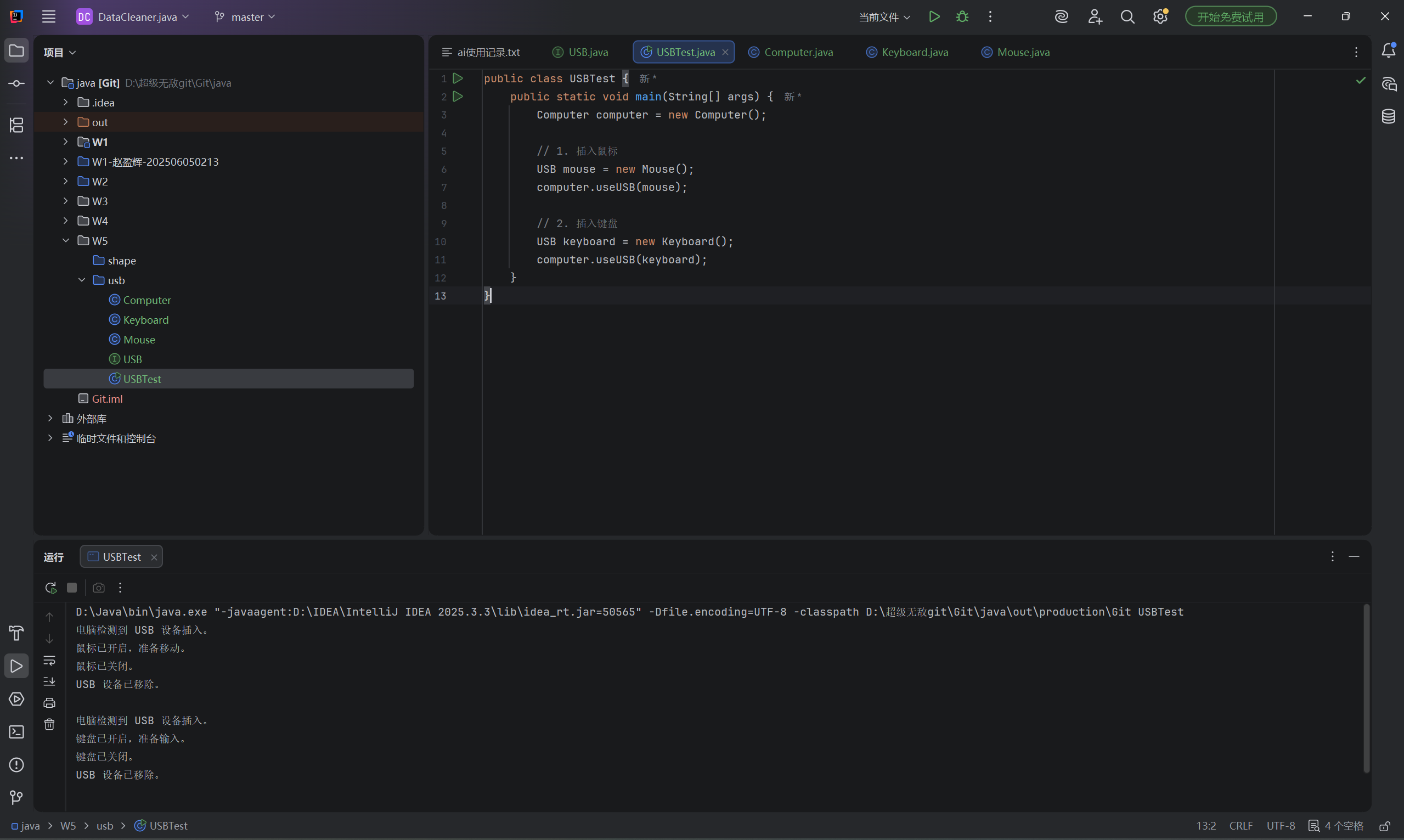Expand the W4 folder

(x=66, y=221)
